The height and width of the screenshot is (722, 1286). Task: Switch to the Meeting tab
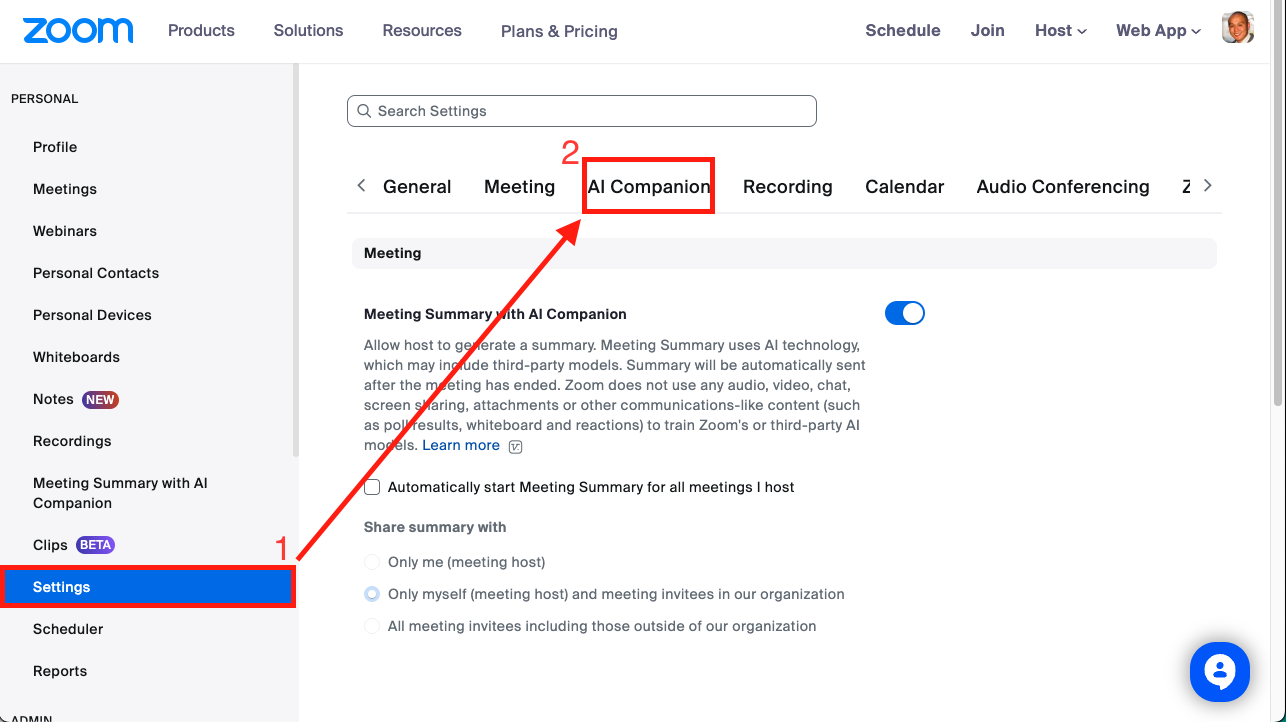click(x=519, y=187)
